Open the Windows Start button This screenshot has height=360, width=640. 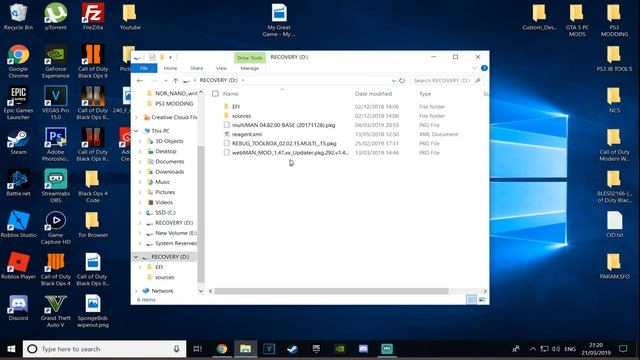[x=11, y=349]
